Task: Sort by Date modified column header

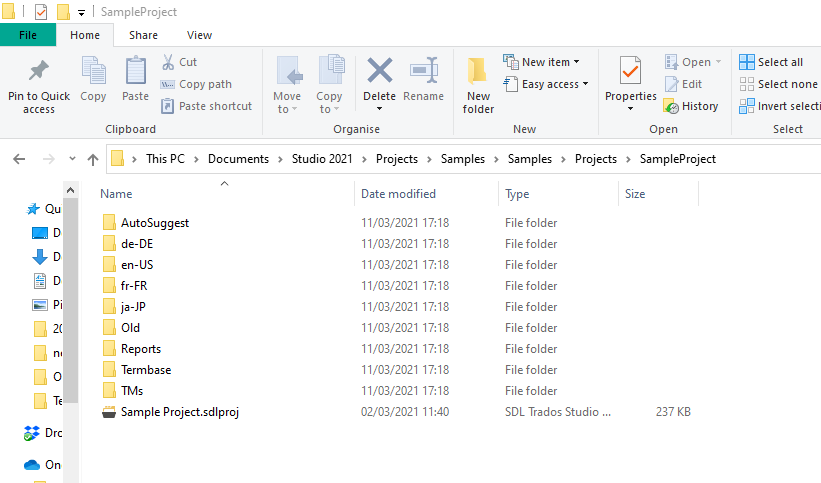Action: click(398, 194)
